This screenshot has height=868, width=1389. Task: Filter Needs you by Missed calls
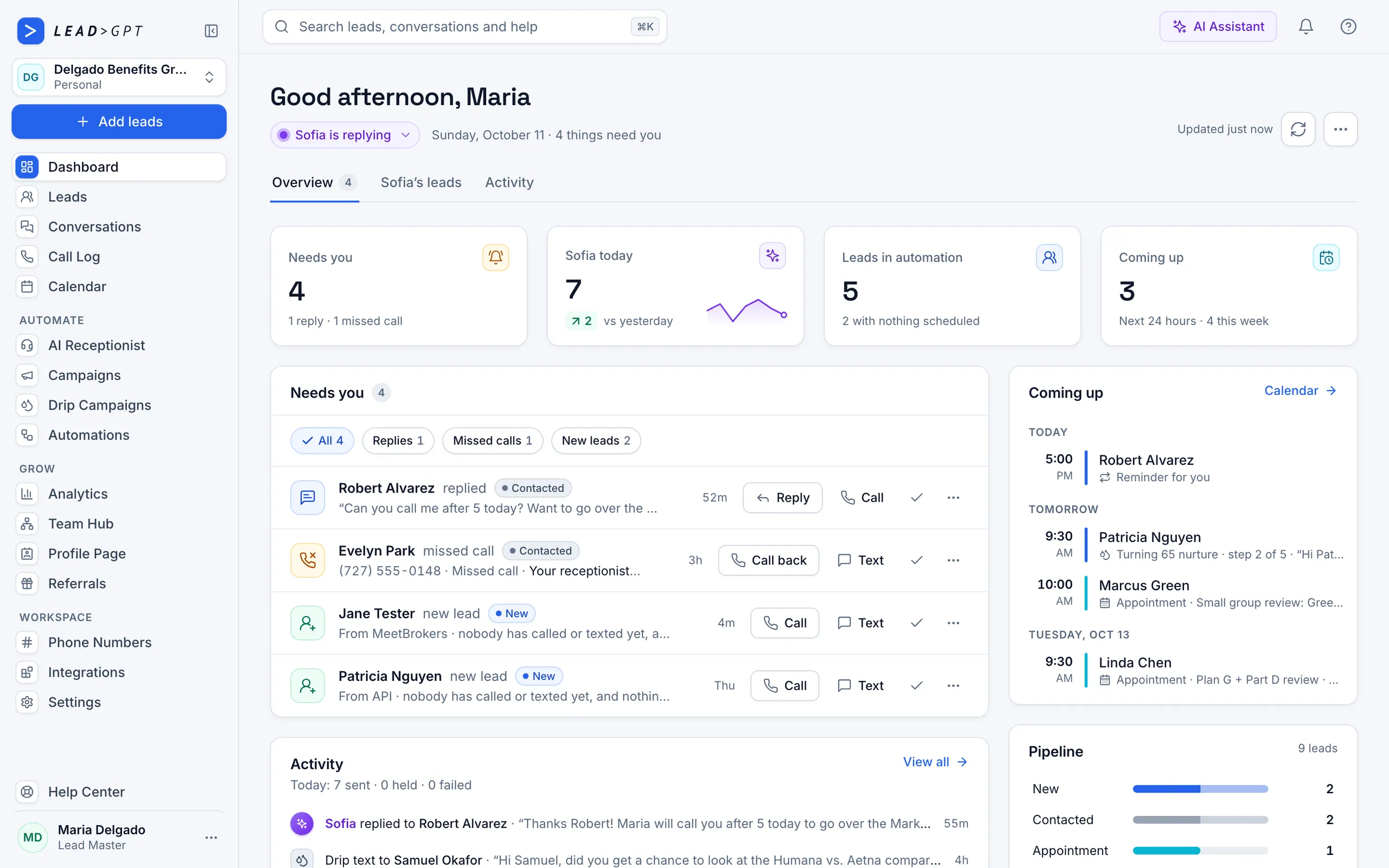(x=493, y=441)
